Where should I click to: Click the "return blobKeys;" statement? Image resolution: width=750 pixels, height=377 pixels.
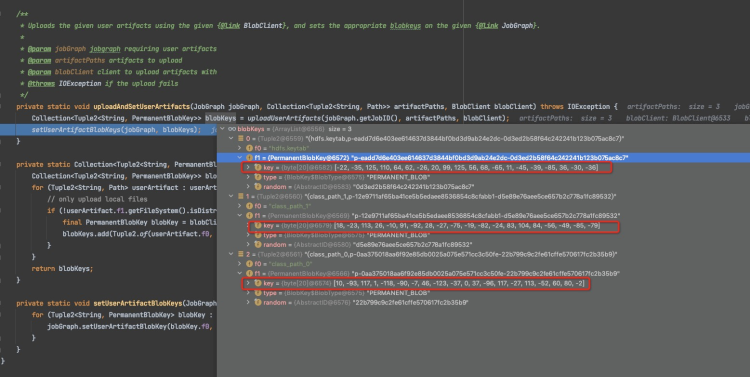62,269
